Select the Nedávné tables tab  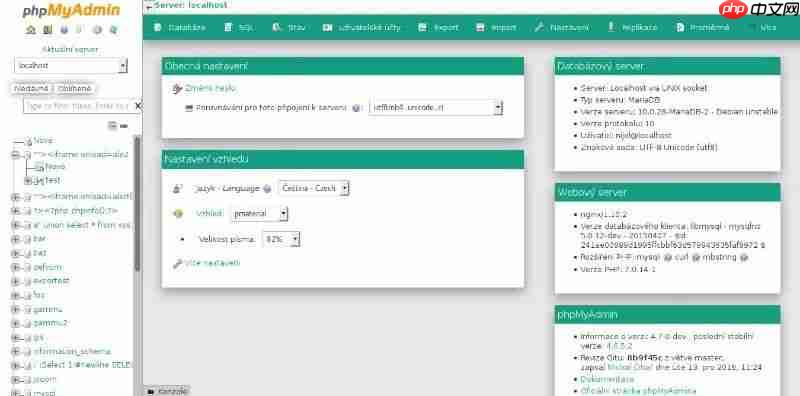[x=32, y=89]
